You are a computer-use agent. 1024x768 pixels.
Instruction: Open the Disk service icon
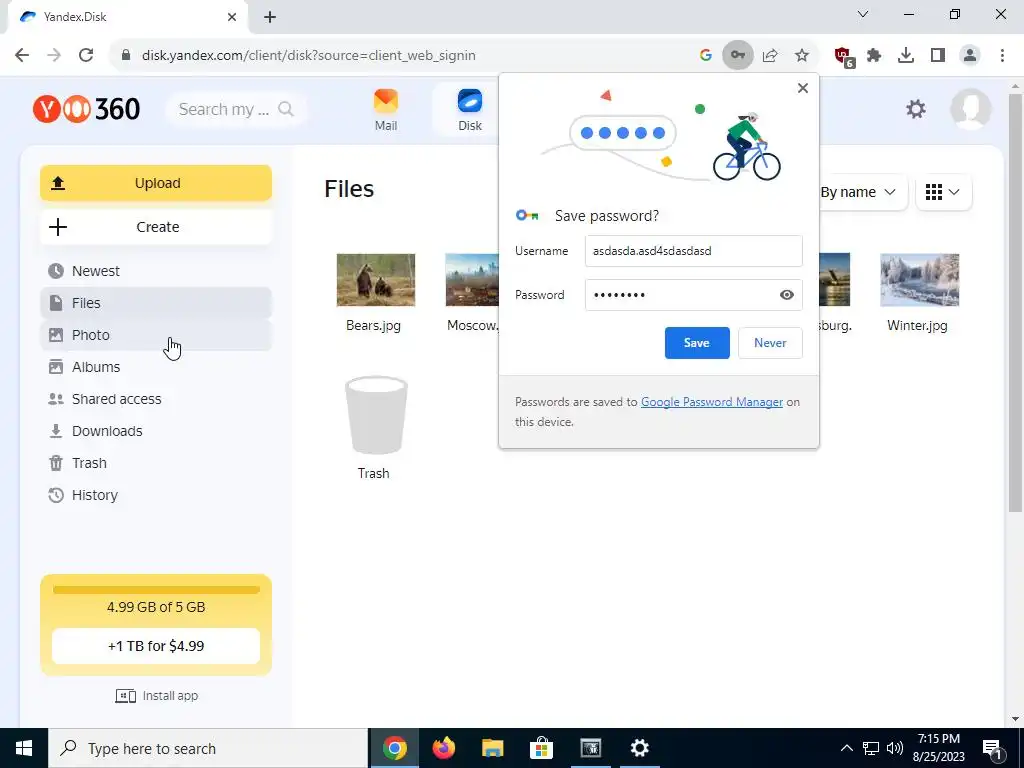click(470, 110)
